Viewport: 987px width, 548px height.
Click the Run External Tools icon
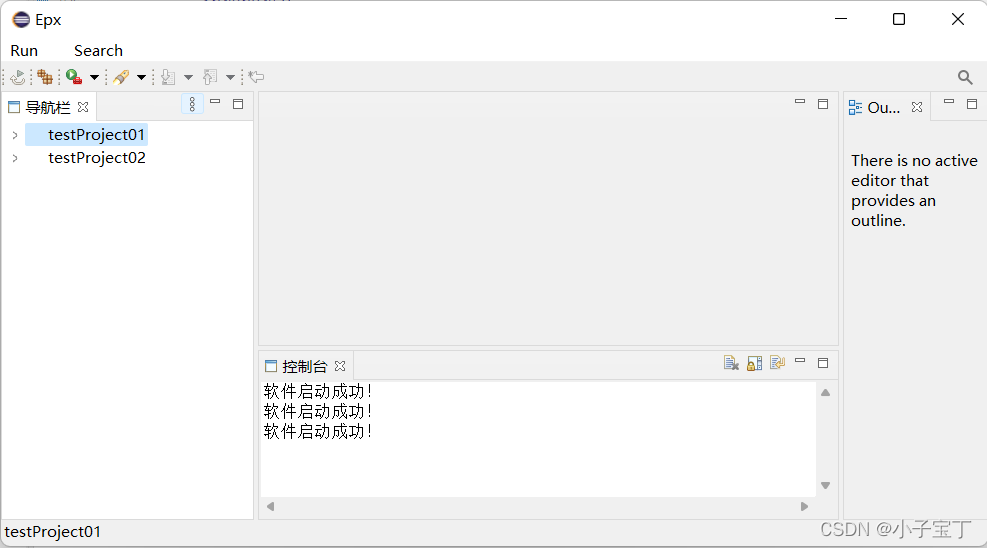74,77
